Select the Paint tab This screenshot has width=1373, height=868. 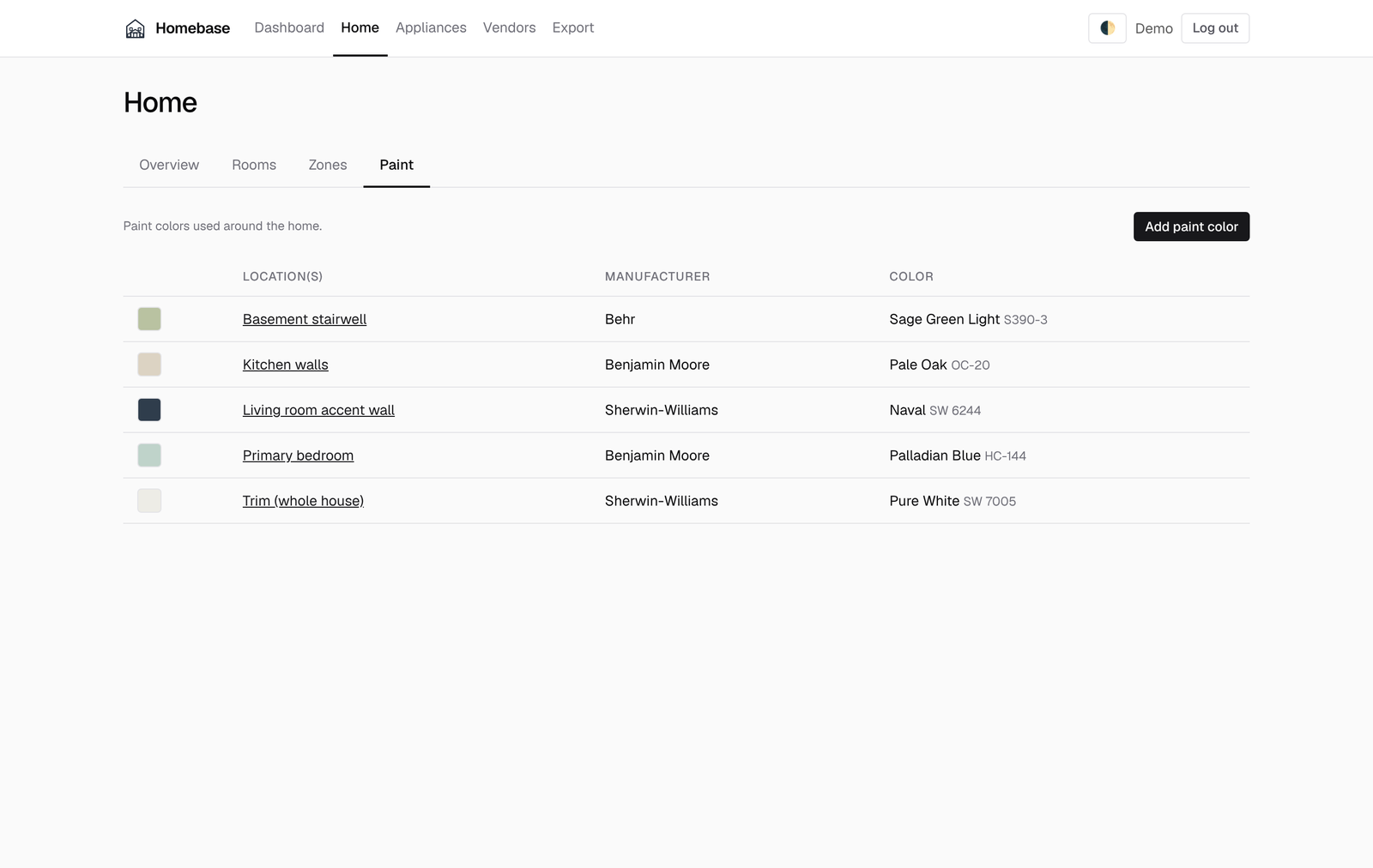[x=396, y=165]
